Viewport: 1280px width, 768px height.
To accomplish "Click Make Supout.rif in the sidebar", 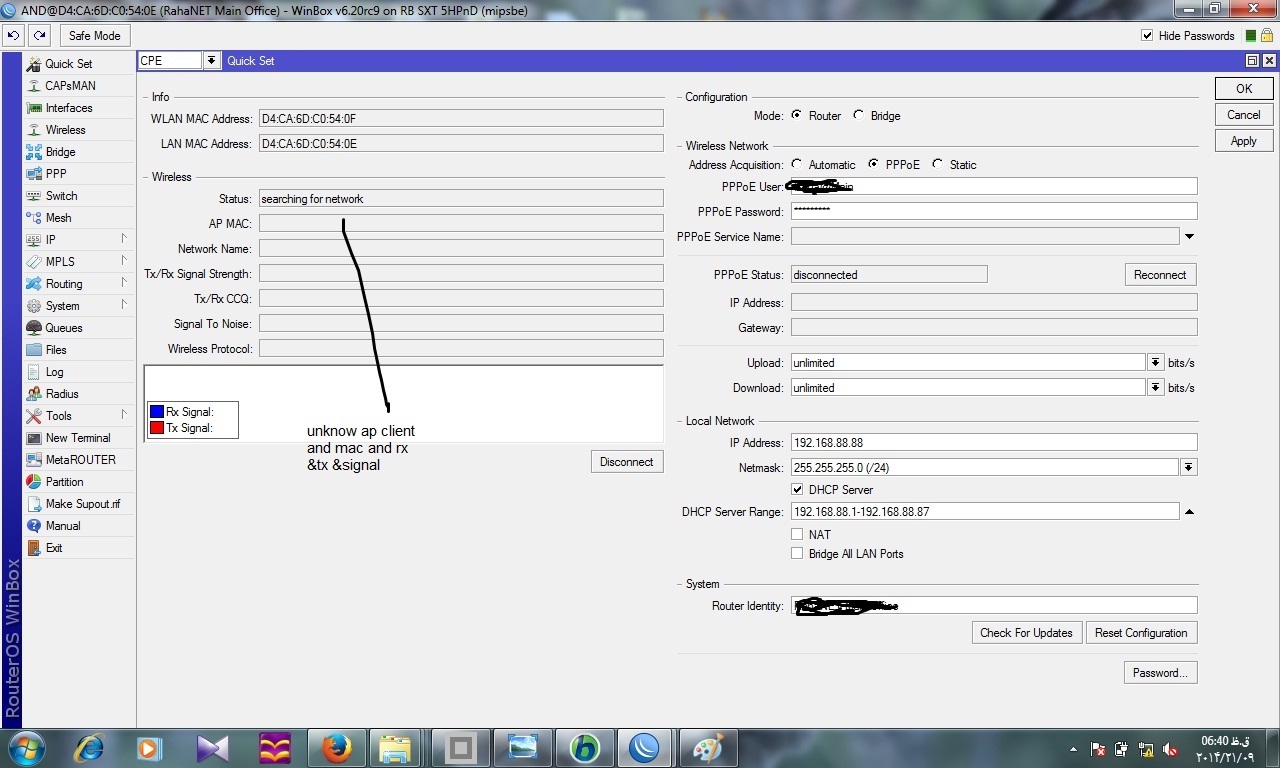I will (82, 504).
